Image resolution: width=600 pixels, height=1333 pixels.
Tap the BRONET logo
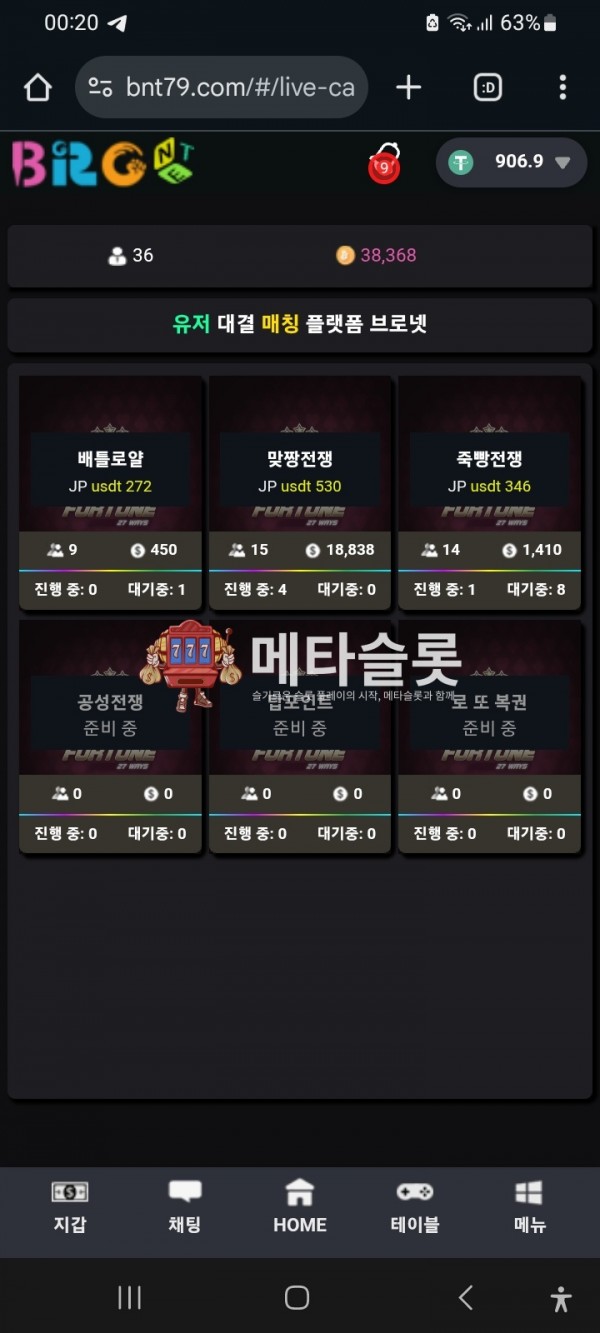103,163
